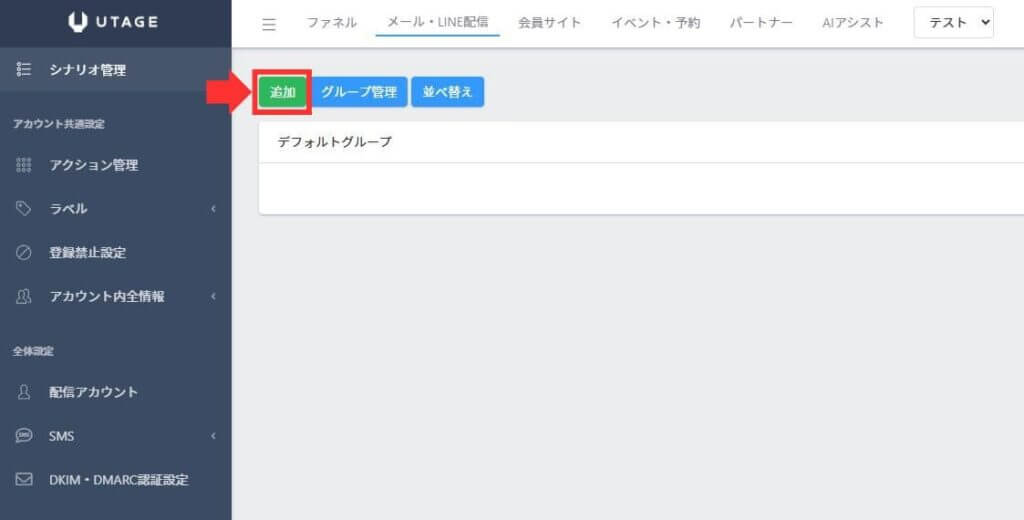1024x520 pixels.
Task: Click the 配信アカウント person icon
Action: tap(24, 392)
